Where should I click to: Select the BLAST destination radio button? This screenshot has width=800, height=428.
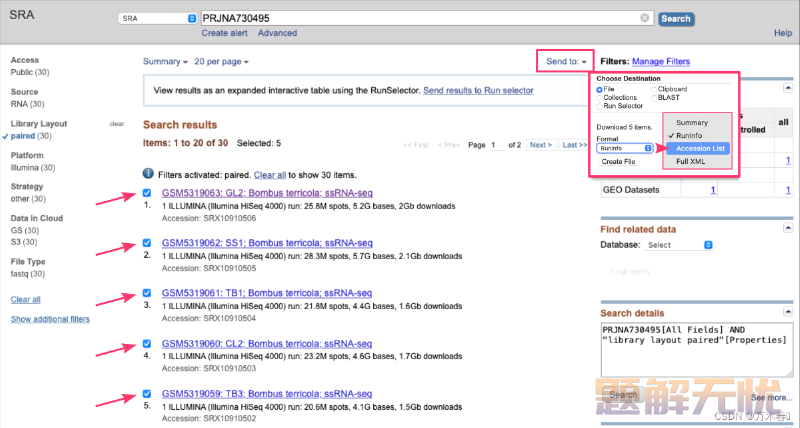654,98
